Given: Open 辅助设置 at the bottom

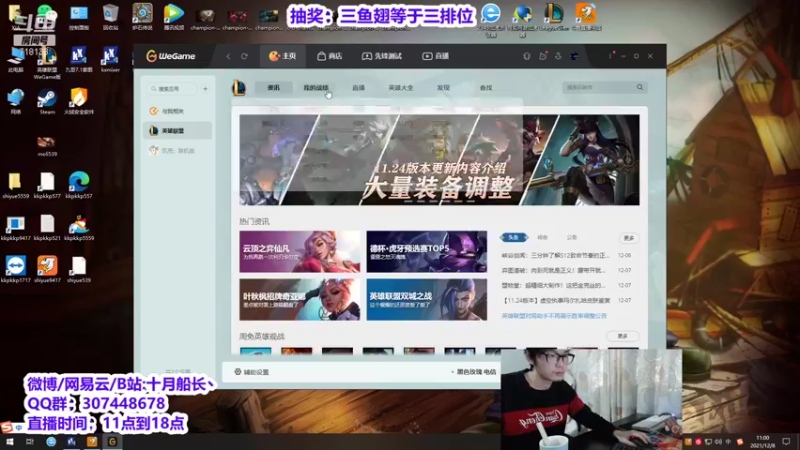Looking at the screenshot, I should tap(252, 372).
